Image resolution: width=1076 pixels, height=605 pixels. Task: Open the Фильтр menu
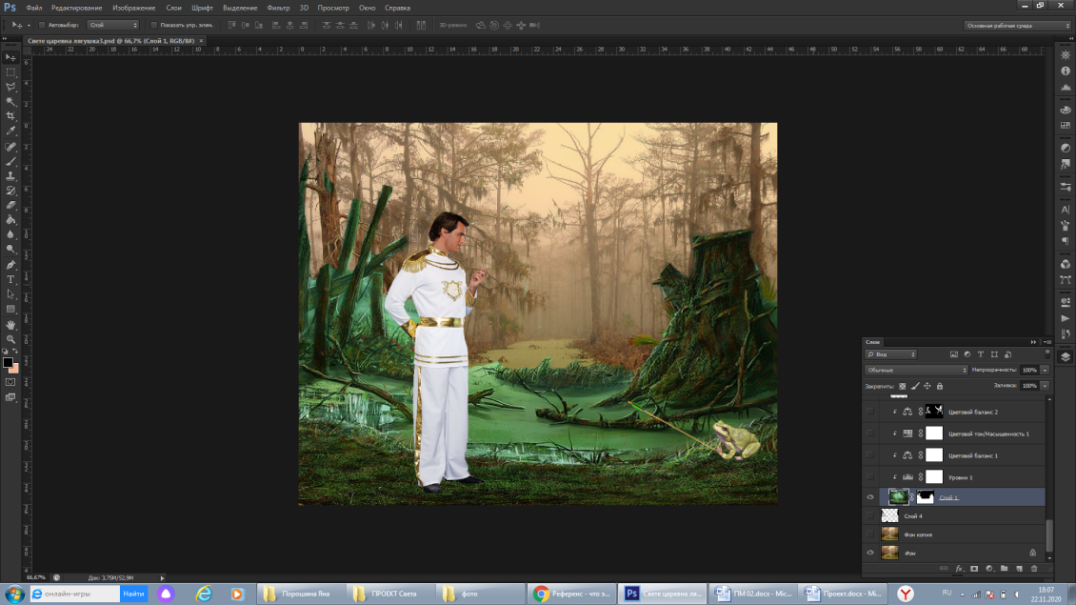click(279, 8)
